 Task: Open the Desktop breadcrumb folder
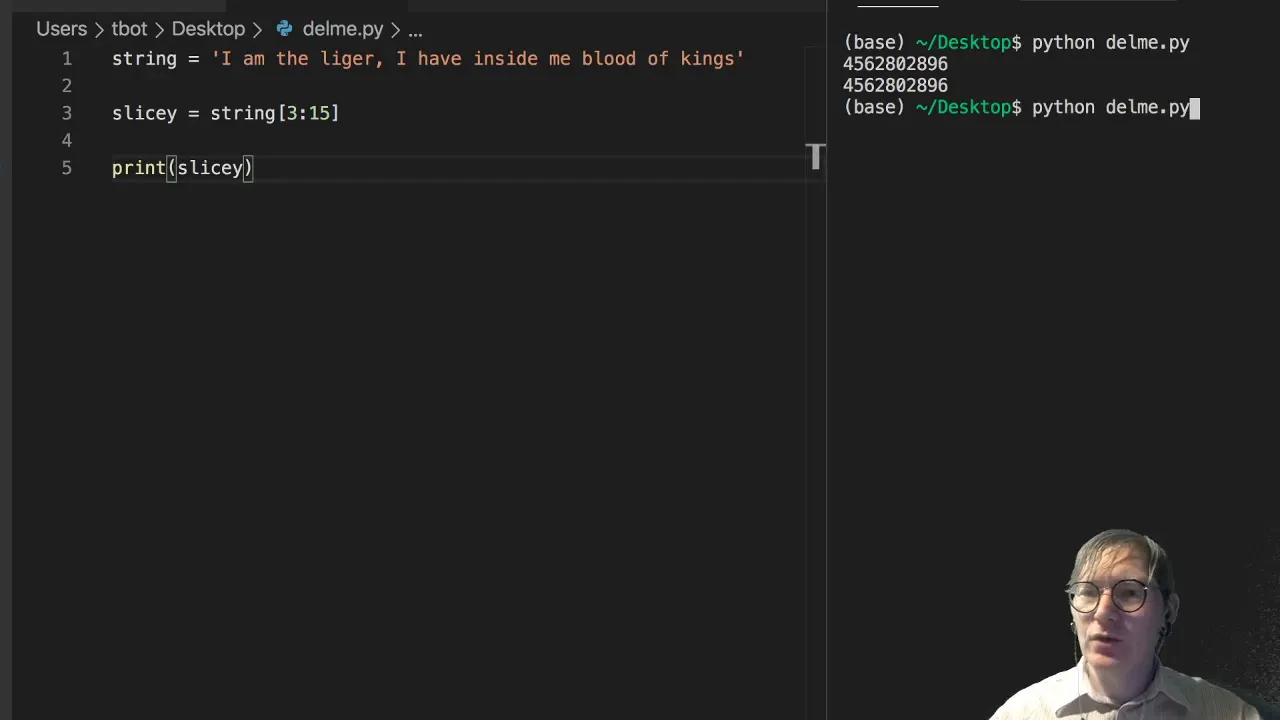[208, 29]
